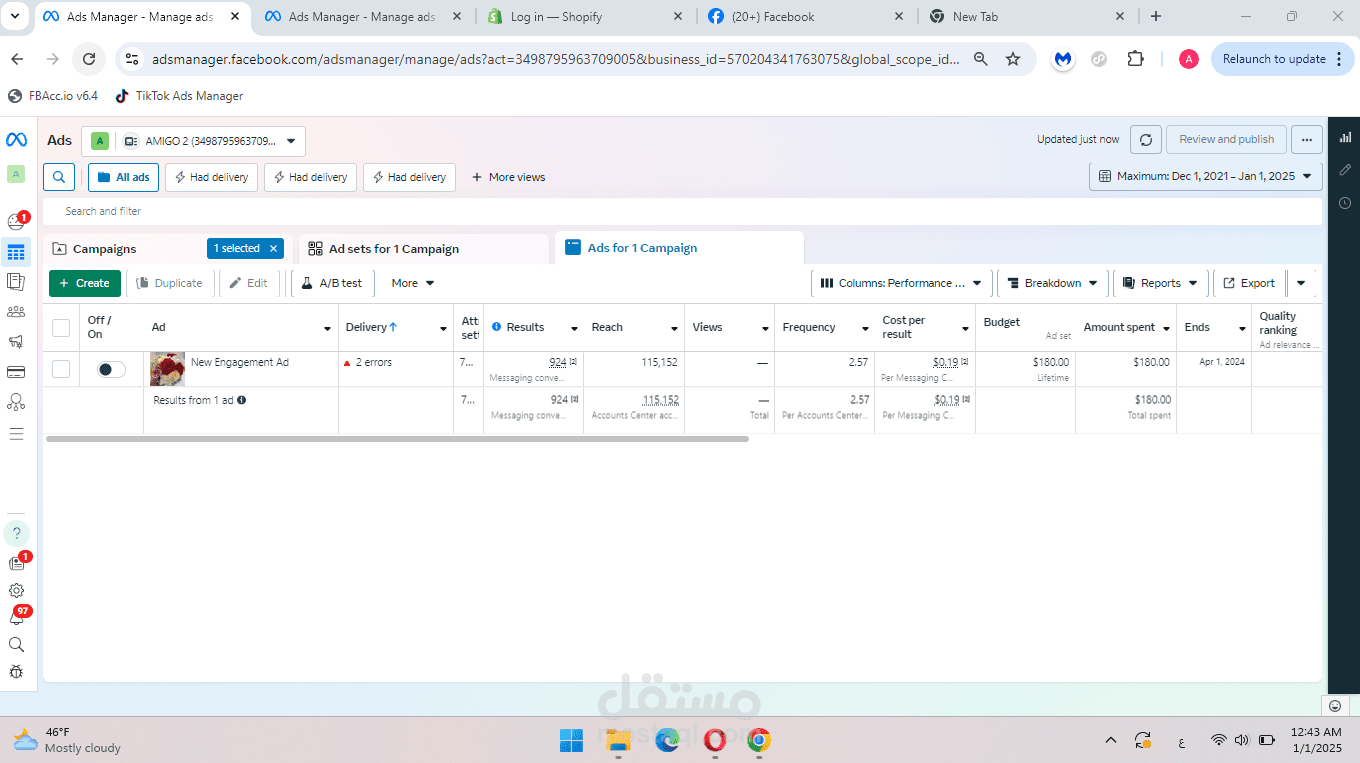The height and width of the screenshot is (763, 1360).
Task: Open the All tools hamburger menu
Action: coord(16,434)
